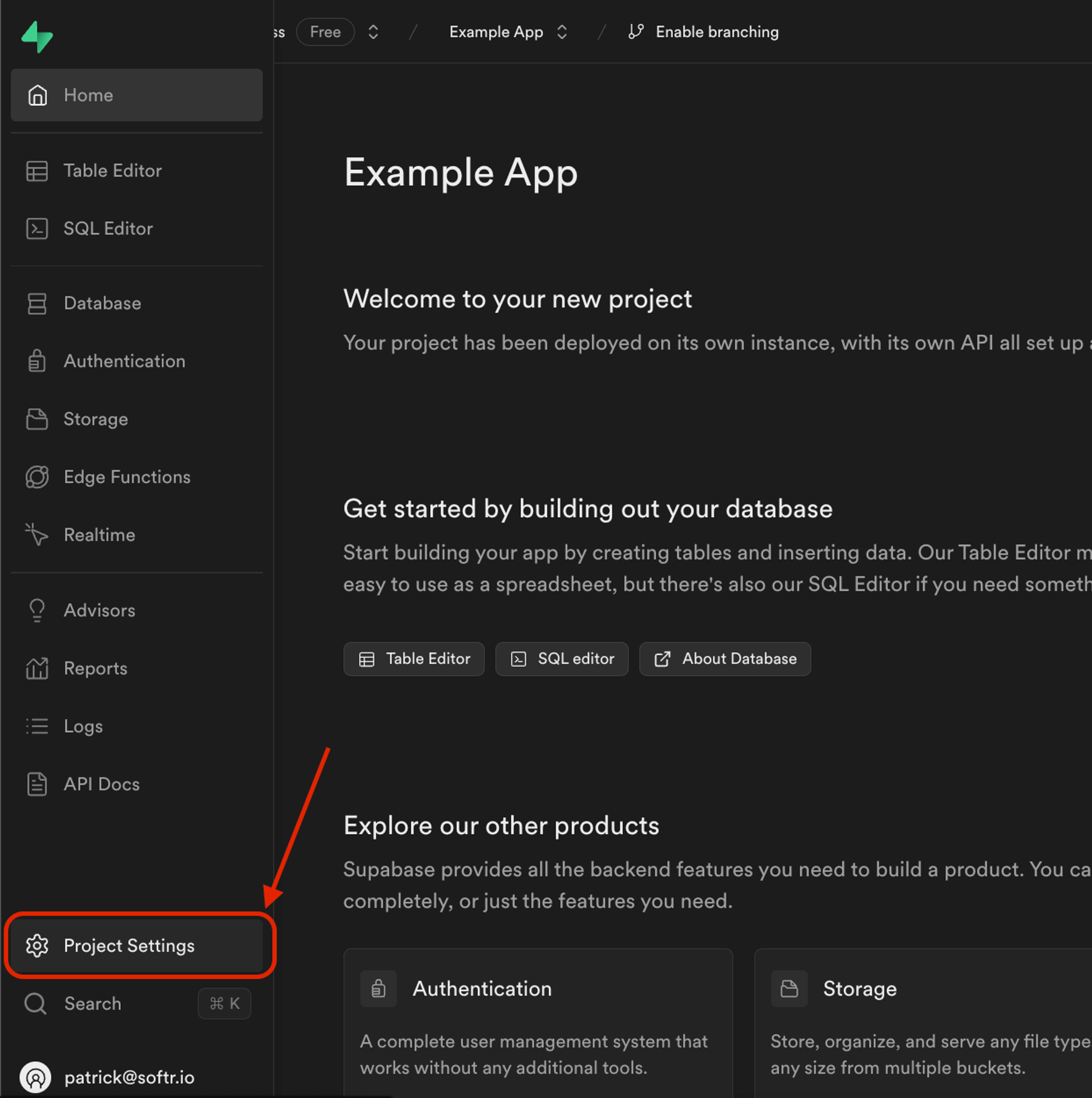Screen dimensions: 1092x1098
Task: Click the API Docs sidebar item
Action: click(102, 783)
